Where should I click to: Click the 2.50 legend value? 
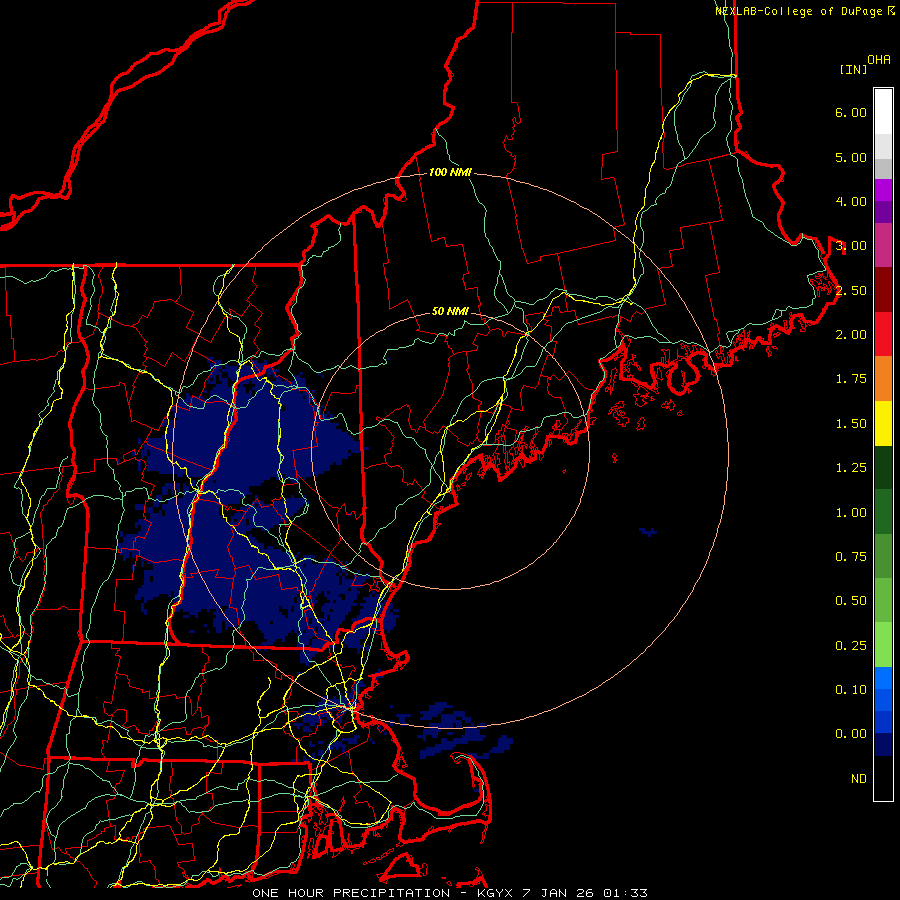click(851, 290)
